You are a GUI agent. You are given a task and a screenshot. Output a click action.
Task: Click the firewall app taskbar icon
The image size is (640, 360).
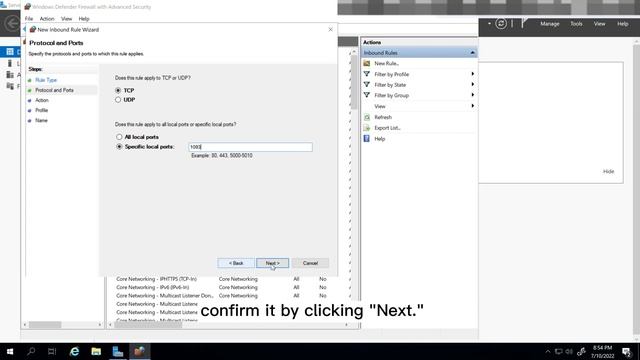(139, 351)
